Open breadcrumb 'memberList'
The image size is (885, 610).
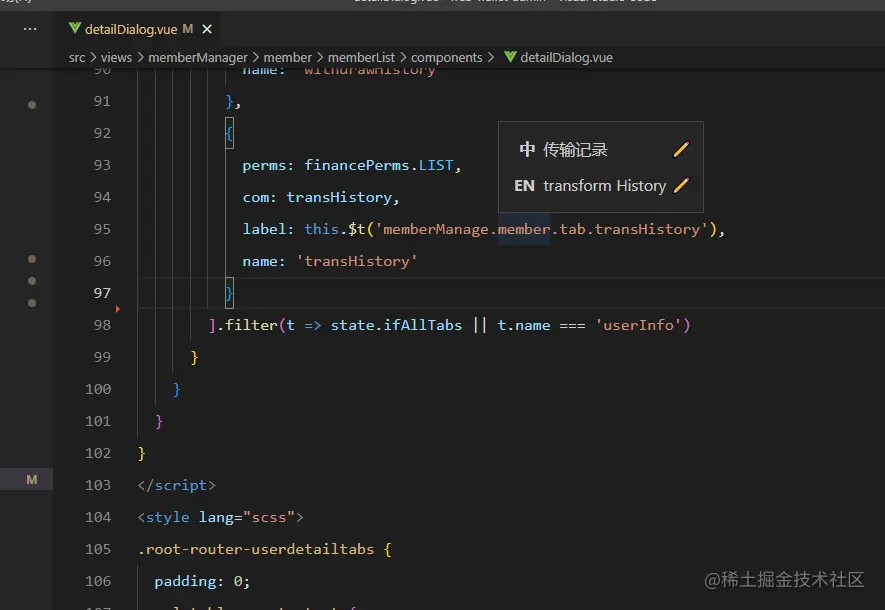[x=361, y=58]
